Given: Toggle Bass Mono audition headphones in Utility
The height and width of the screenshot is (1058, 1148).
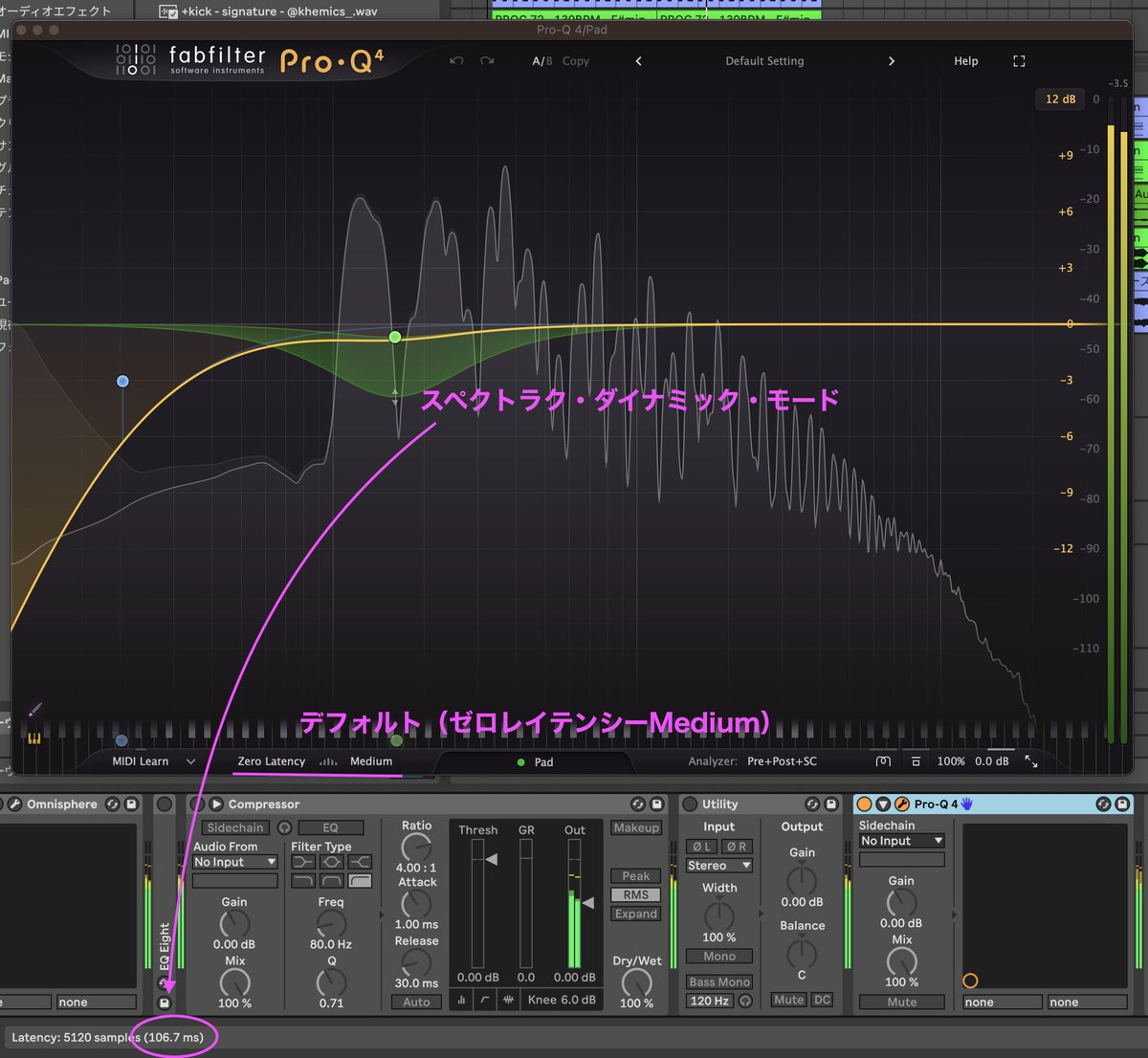Looking at the screenshot, I should click(x=745, y=1001).
